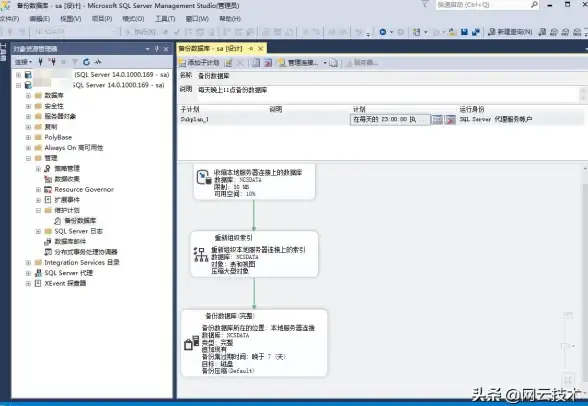Open the 窗口(W) menu
This screenshot has height=406, width=588.
[x=197, y=19]
